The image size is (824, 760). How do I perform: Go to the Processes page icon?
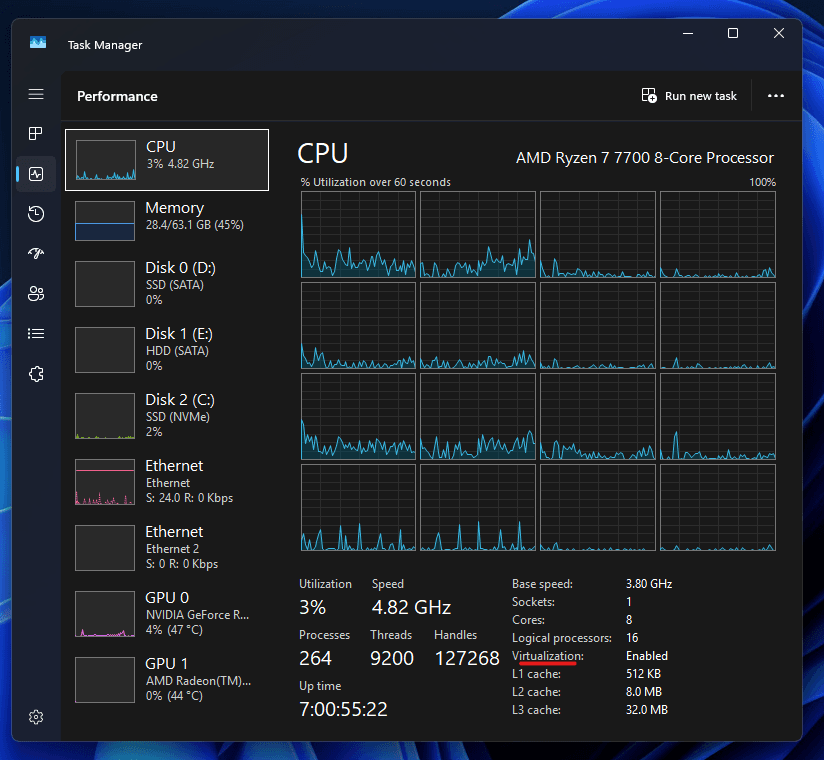[36, 133]
